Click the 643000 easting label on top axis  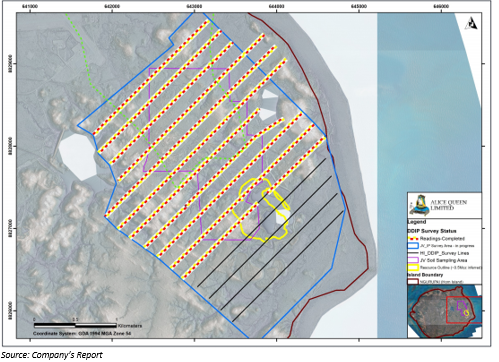coord(194,6)
